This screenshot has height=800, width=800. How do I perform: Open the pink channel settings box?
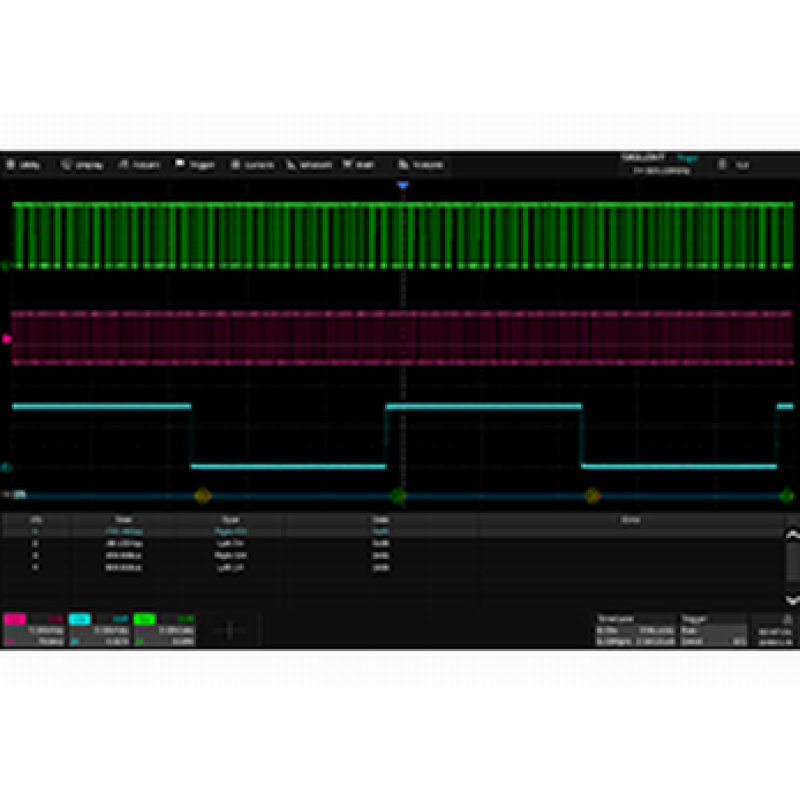click(33, 631)
